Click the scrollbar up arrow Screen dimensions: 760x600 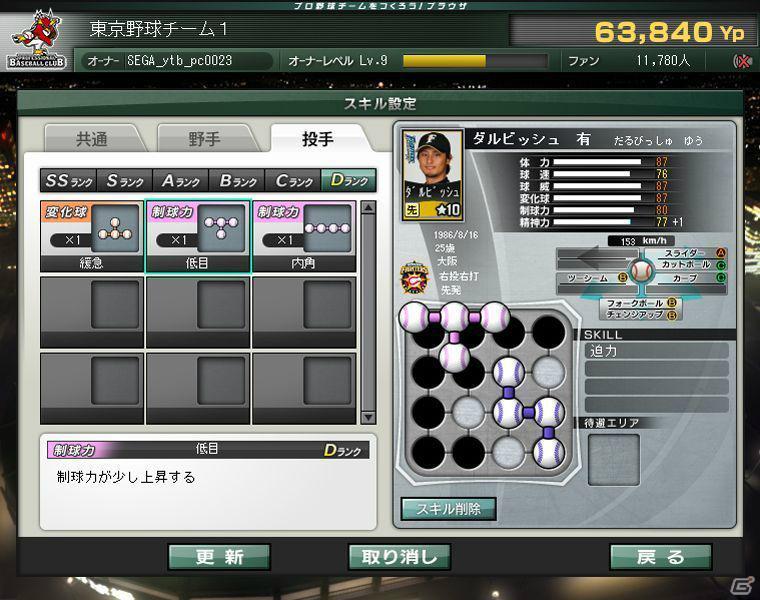(368, 208)
